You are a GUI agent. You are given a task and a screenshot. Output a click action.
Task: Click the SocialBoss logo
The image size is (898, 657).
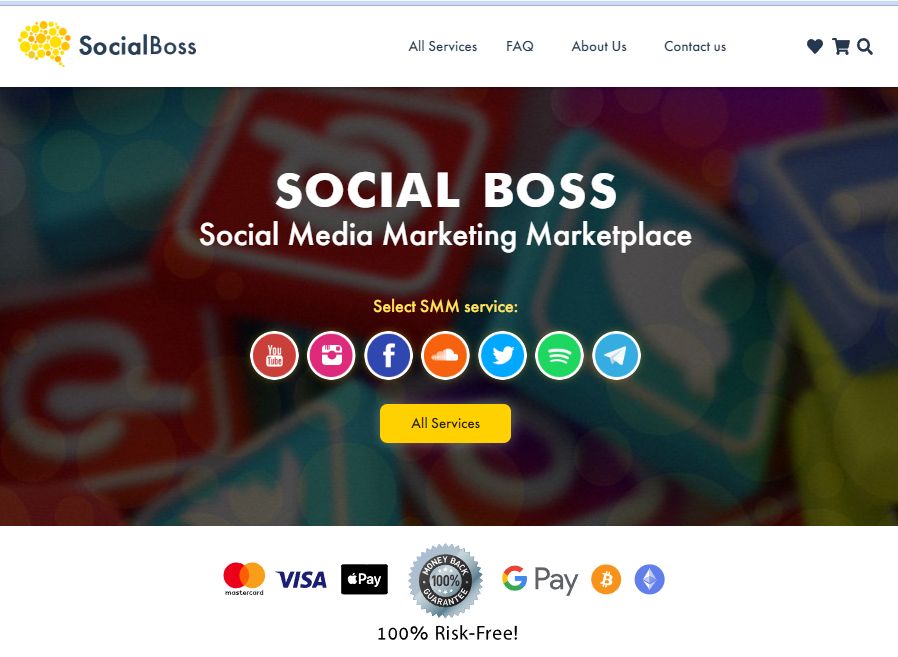(108, 44)
